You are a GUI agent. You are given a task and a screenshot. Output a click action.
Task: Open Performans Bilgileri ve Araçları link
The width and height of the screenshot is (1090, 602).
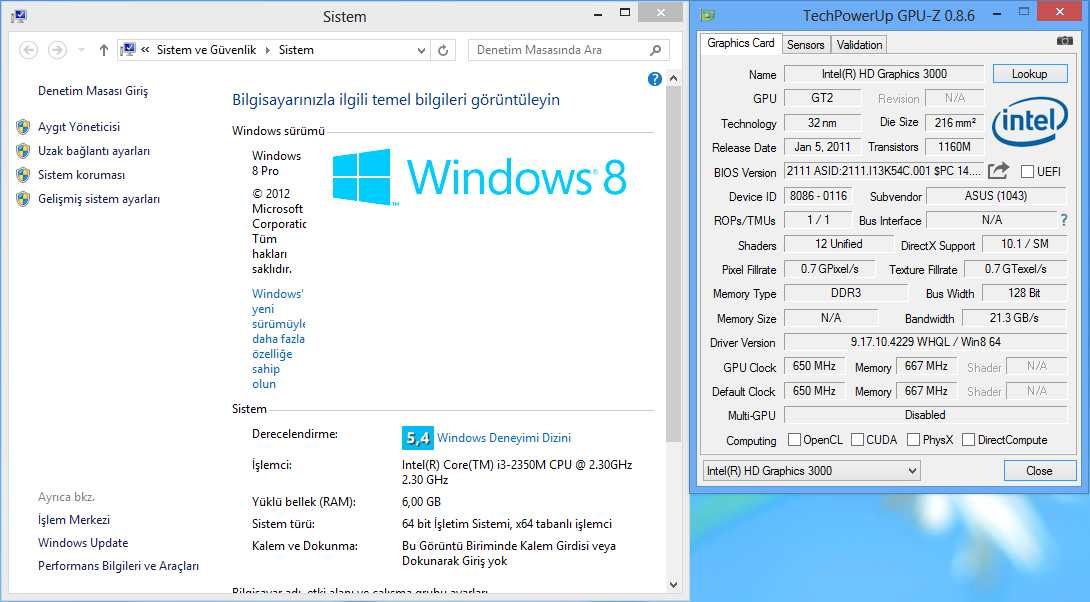[118, 566]
